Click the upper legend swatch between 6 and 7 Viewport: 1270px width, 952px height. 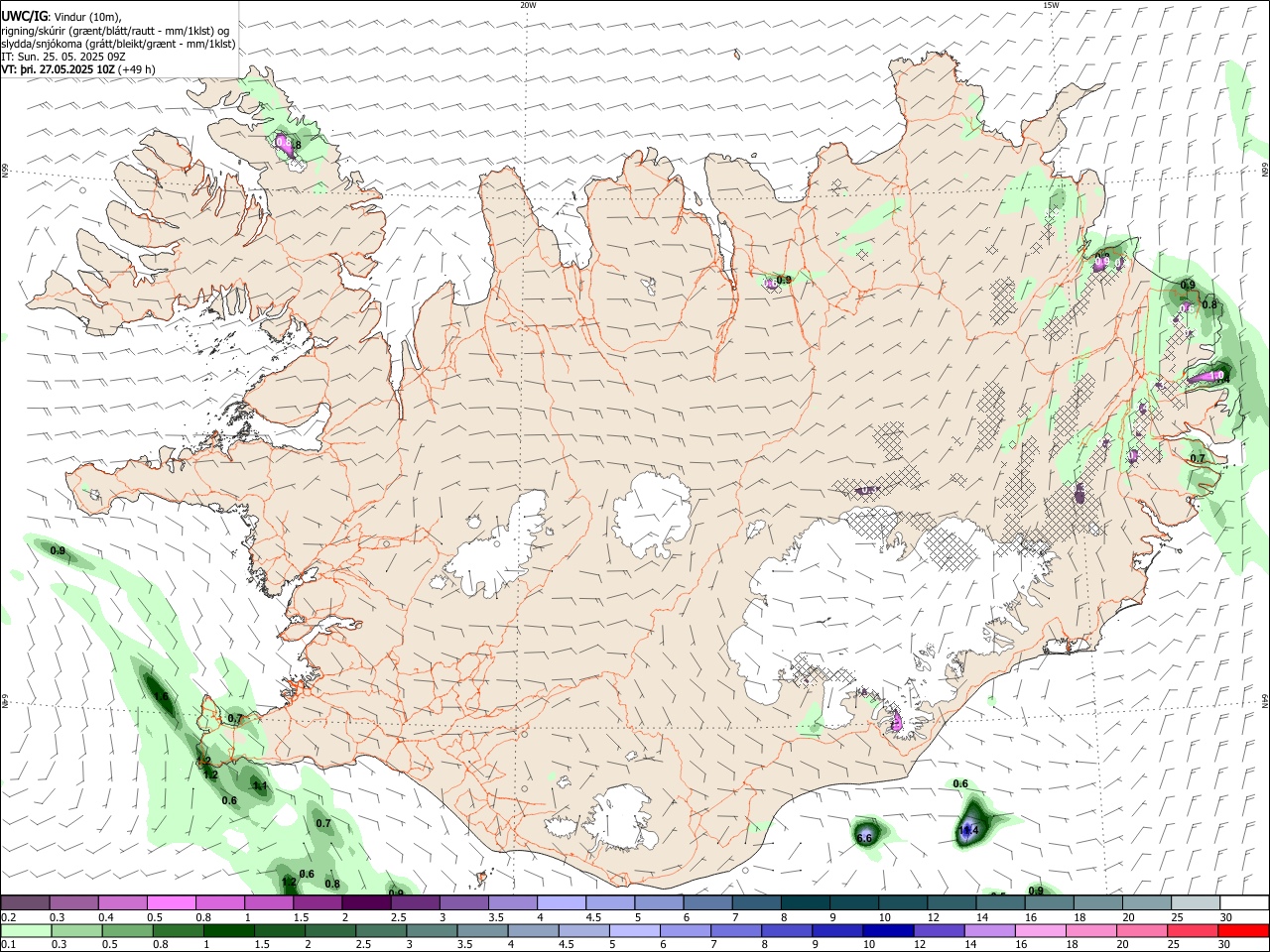pos(707,902)
